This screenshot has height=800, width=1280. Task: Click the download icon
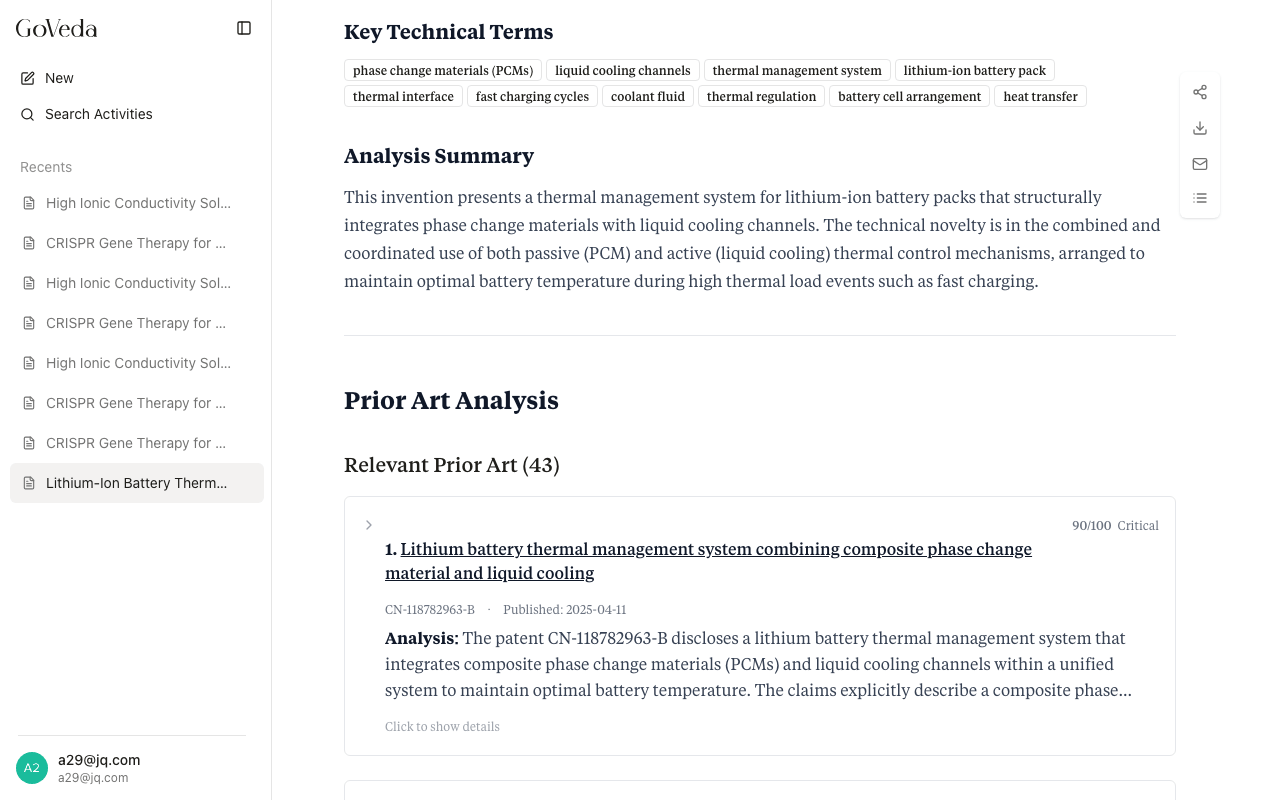pyautogui.click(x=1200, y=128)
